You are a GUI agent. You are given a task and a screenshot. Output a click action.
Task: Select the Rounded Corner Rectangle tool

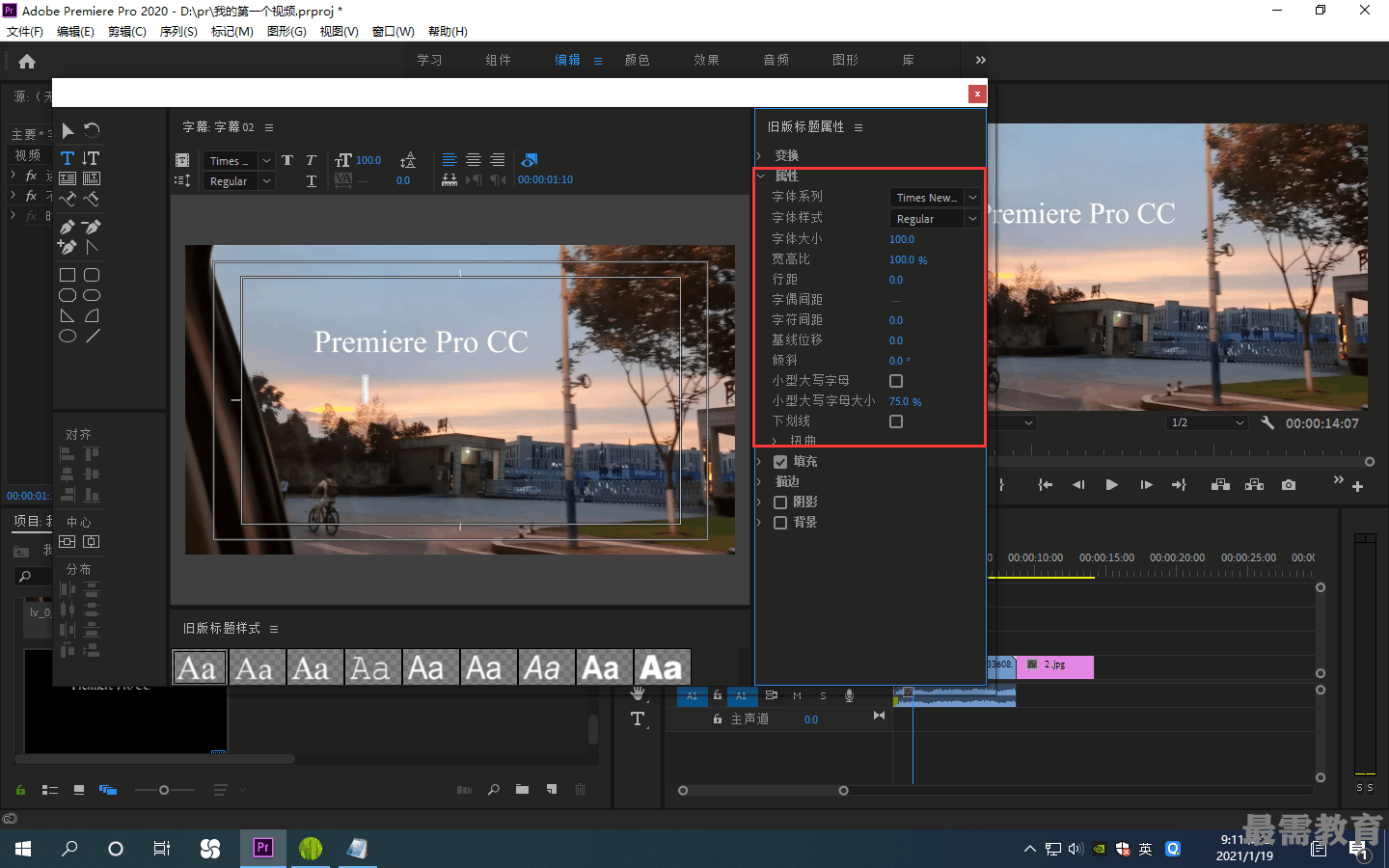(92, 275)
